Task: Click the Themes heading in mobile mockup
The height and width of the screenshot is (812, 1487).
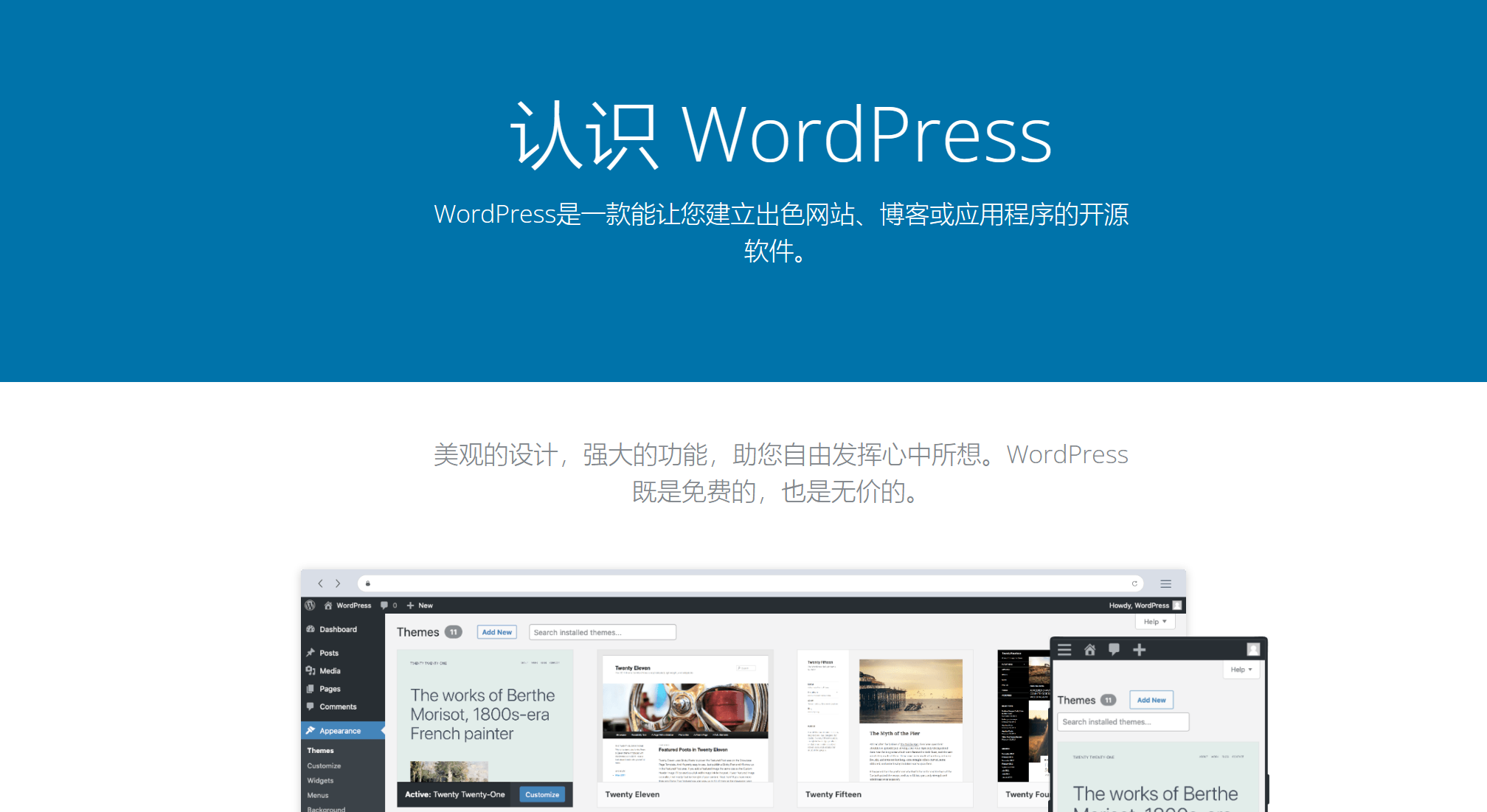Action: (1077, 700)
